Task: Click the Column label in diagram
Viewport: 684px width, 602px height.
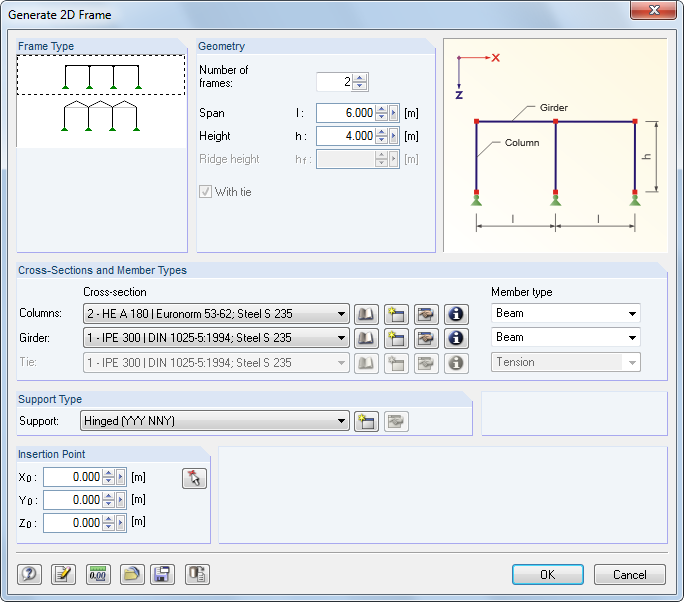Action: tap(522, 143)
